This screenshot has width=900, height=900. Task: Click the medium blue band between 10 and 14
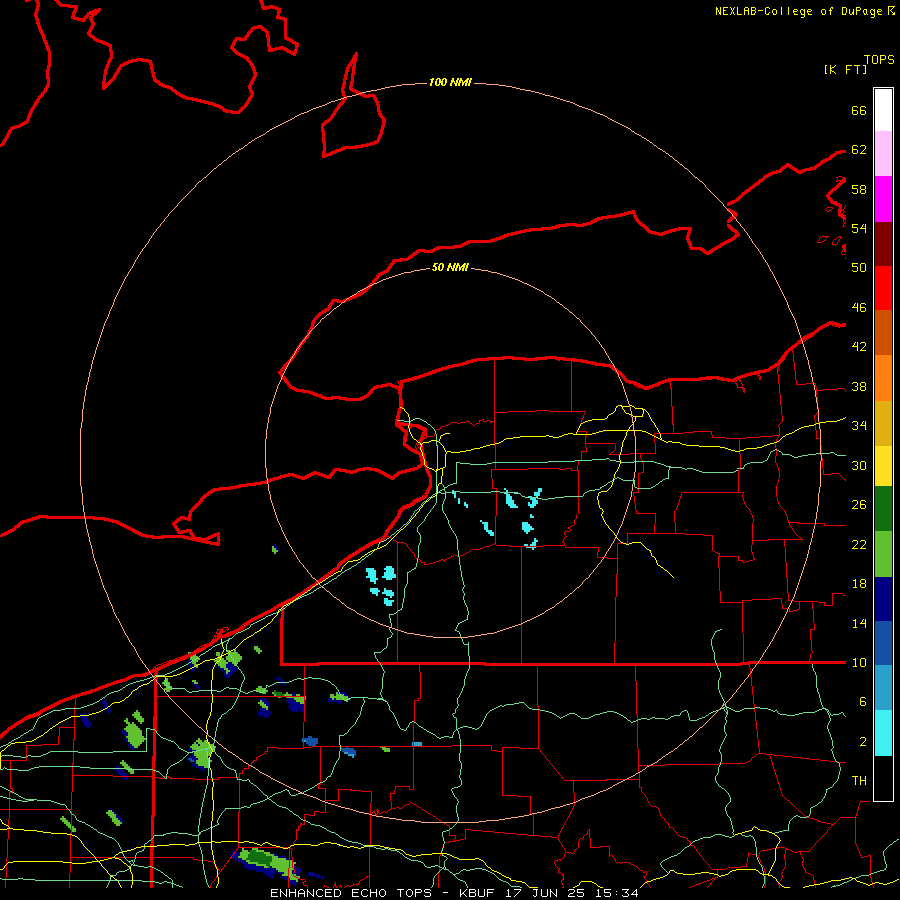(x=883, y=643)
